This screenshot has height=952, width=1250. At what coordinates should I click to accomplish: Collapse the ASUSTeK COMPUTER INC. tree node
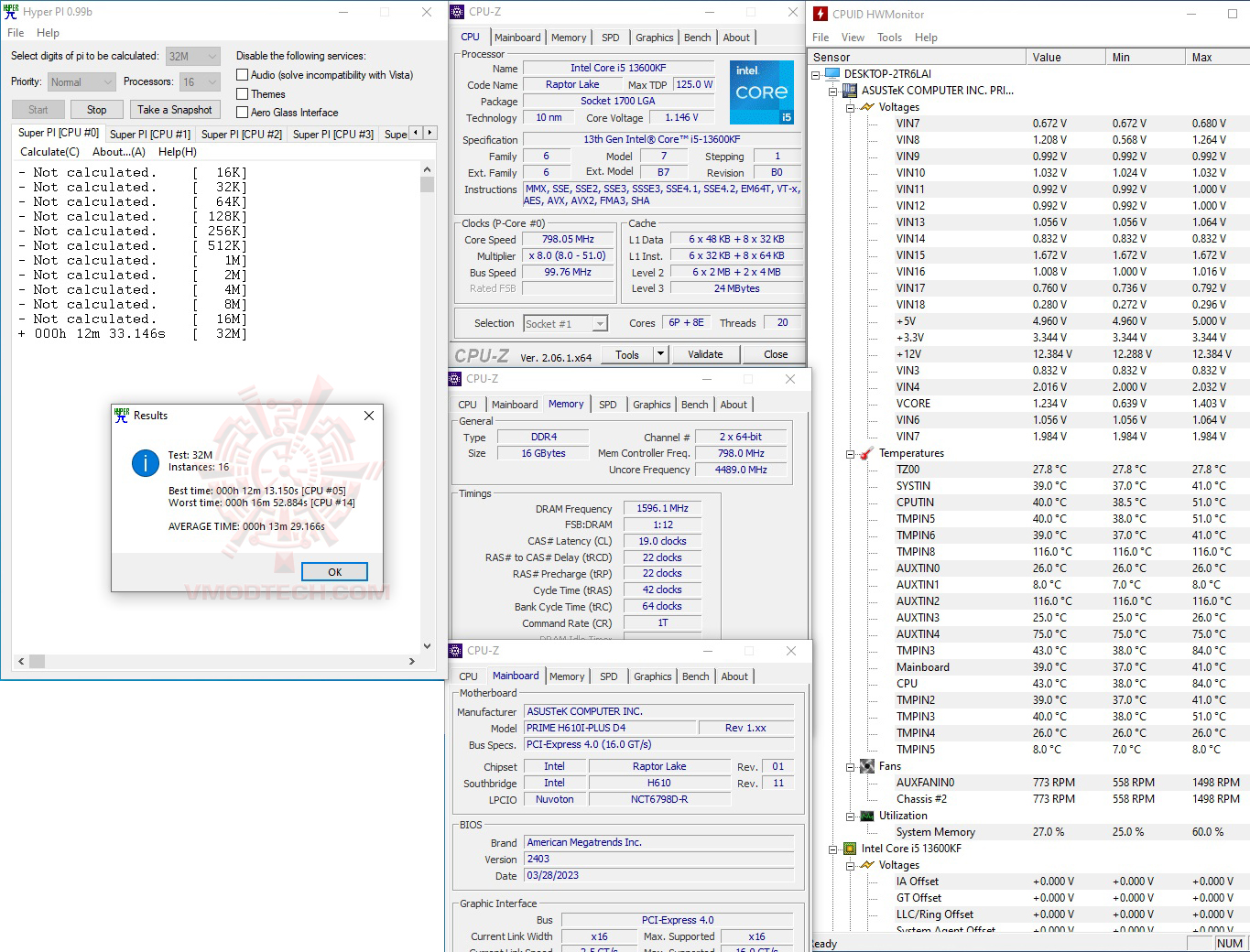[832, 91]
